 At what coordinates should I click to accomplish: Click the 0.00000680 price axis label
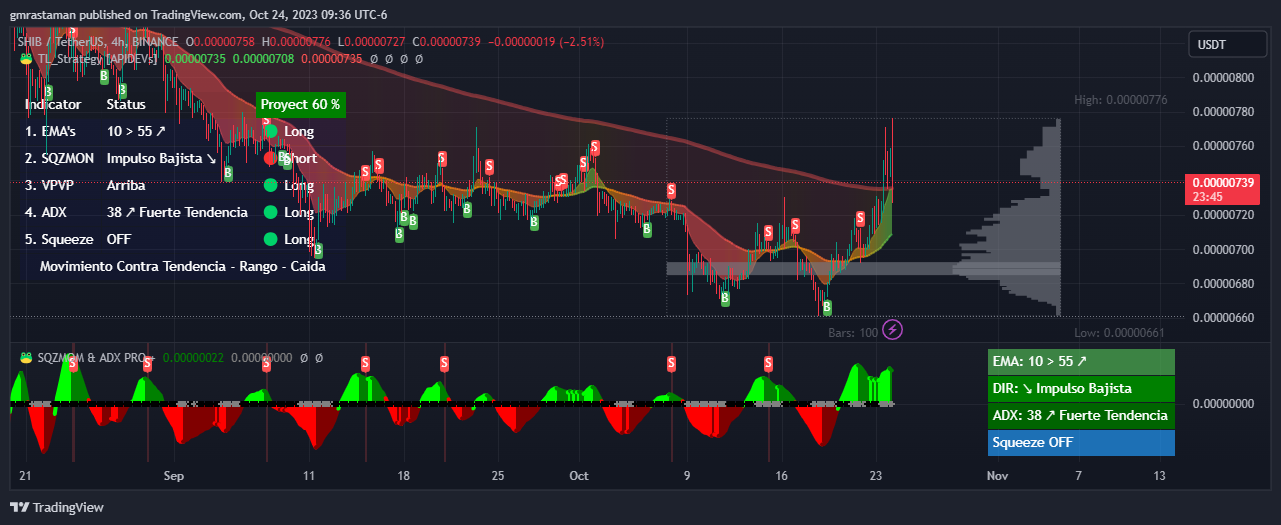click(x=1225, y=283)
